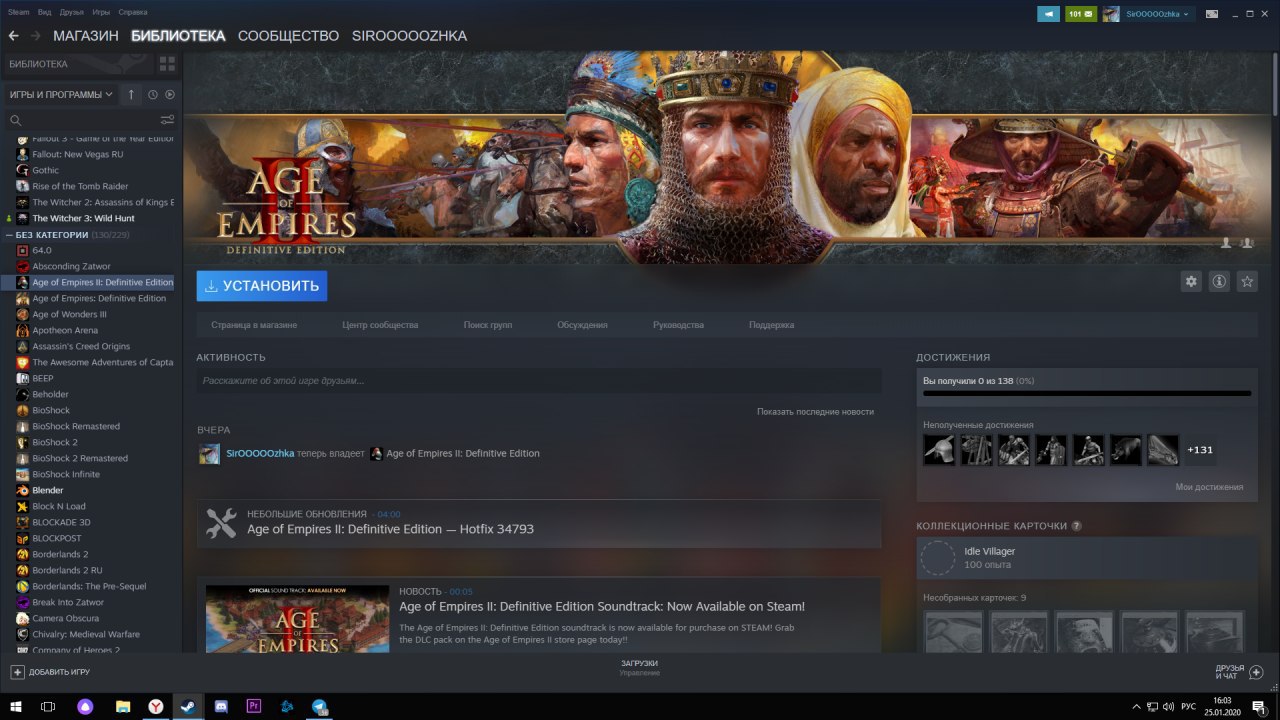Open the collections grid view icon
The width and height of the screenshot is (1280, 720).
tap(167, 64)
